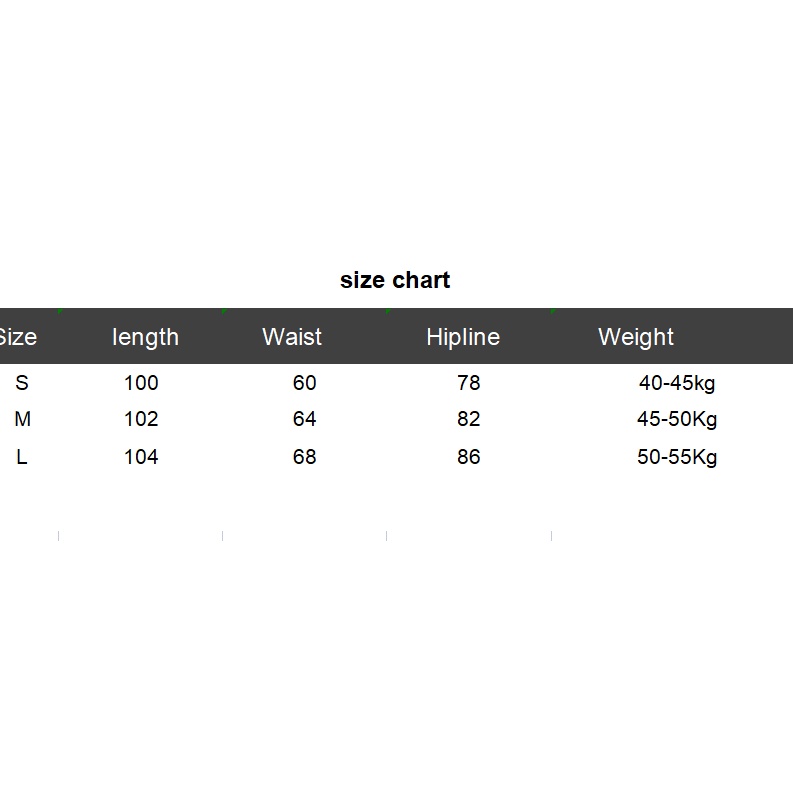
Task: Select the length value 104
Action: (141, 457)
